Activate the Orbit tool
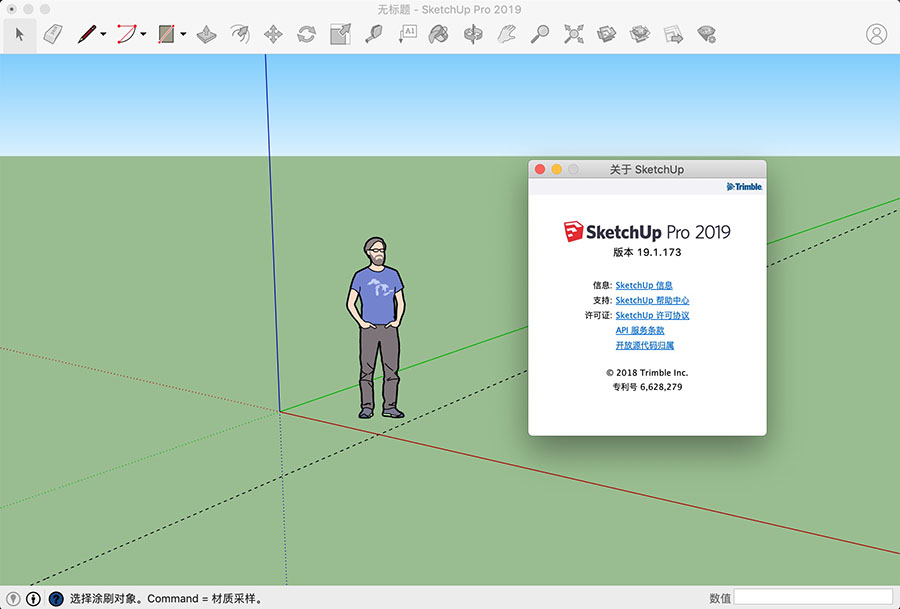Screen dimensions: 900x609 click(473, 34)
